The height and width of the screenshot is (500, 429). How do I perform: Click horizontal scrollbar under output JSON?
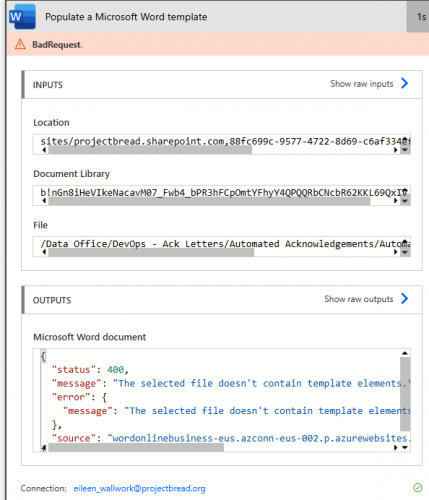tap(136, 448)
